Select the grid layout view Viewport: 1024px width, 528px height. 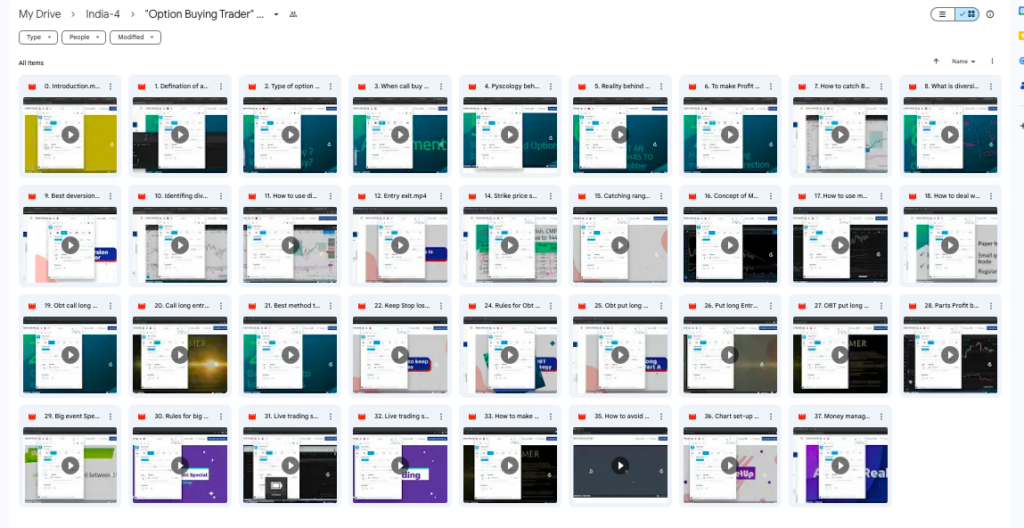[967, 14]
